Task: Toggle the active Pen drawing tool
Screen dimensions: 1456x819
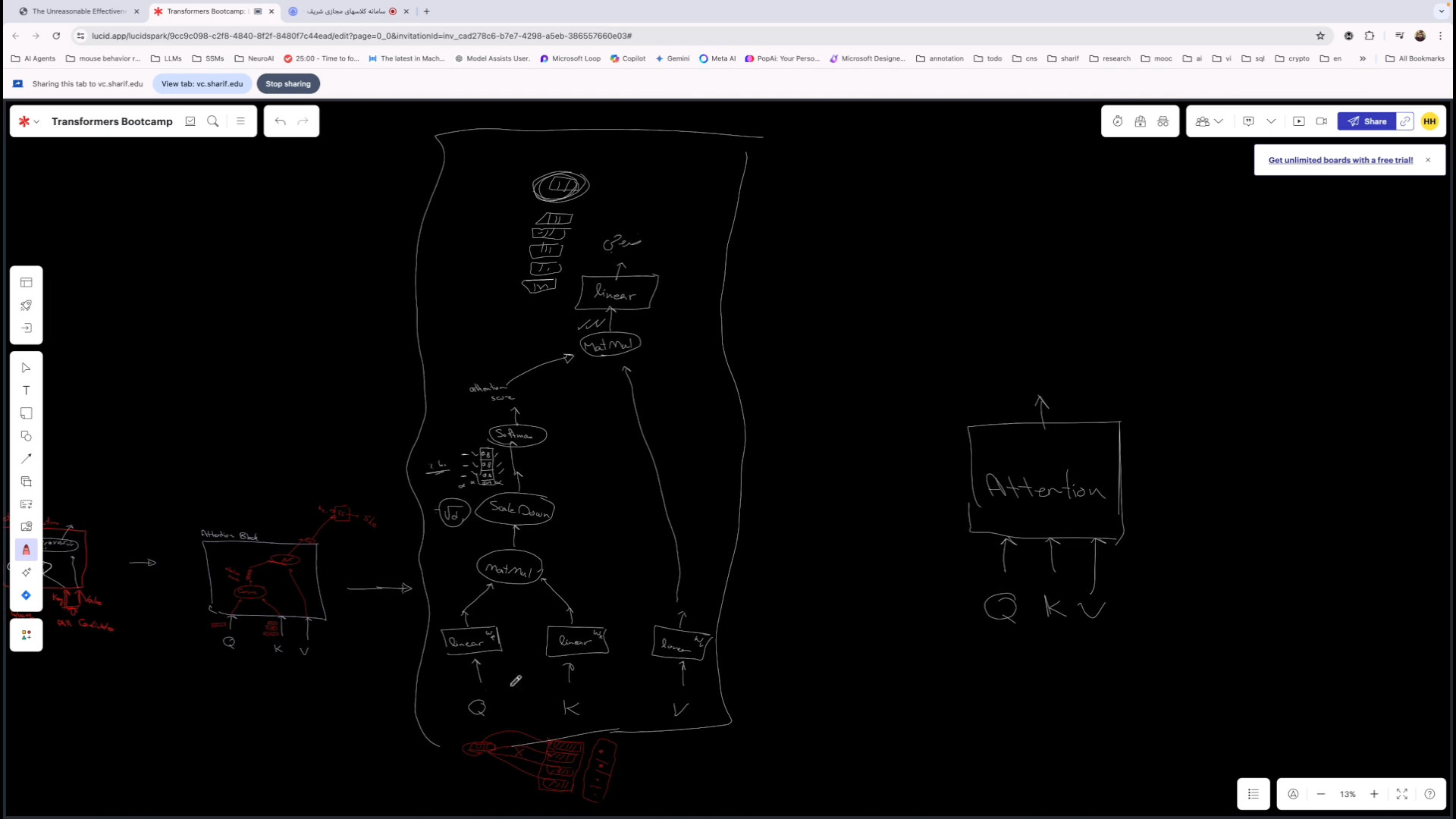Action: (x=26, y=550)
